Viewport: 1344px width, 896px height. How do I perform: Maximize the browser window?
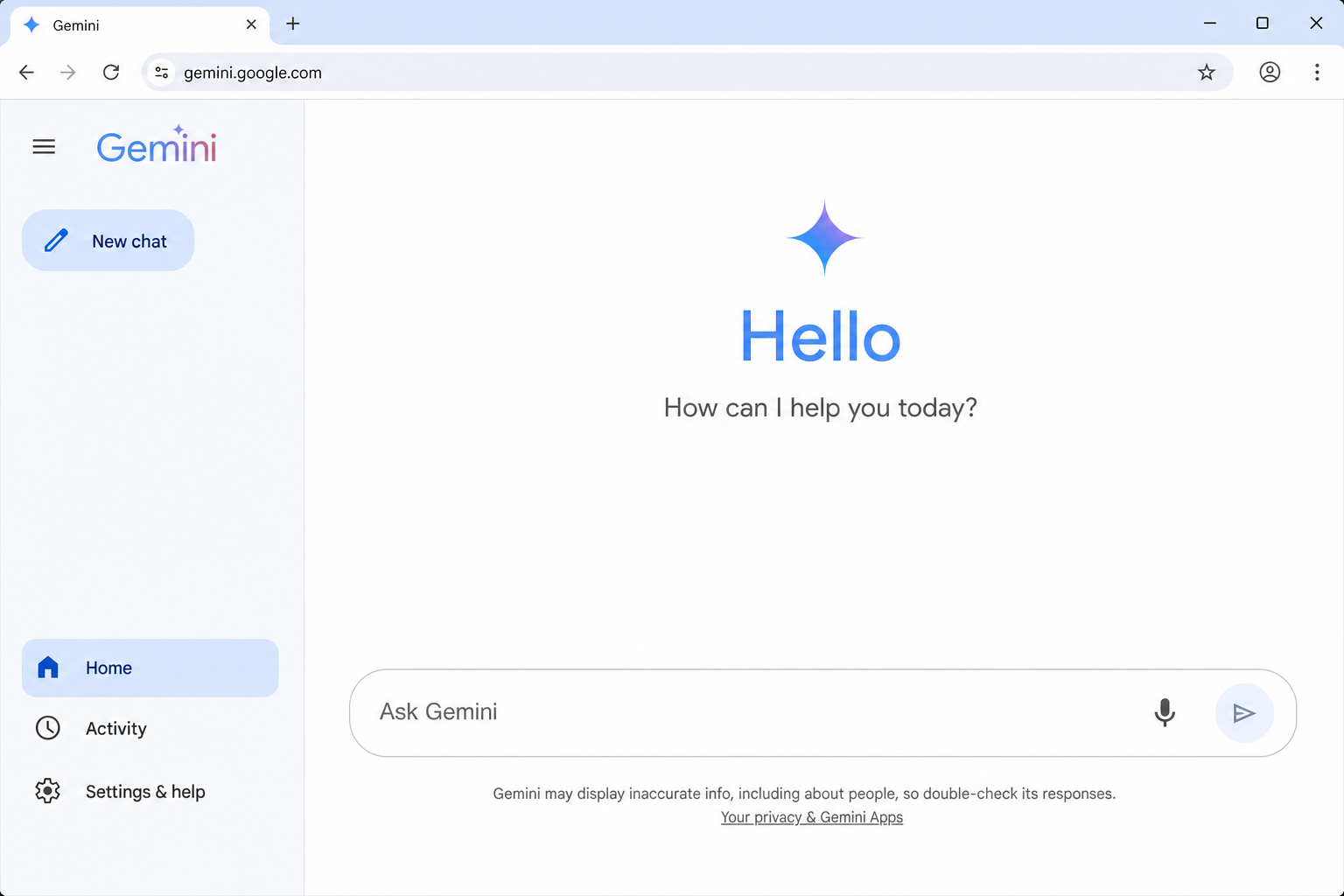pyautogui.click(x=1263, y=24)
